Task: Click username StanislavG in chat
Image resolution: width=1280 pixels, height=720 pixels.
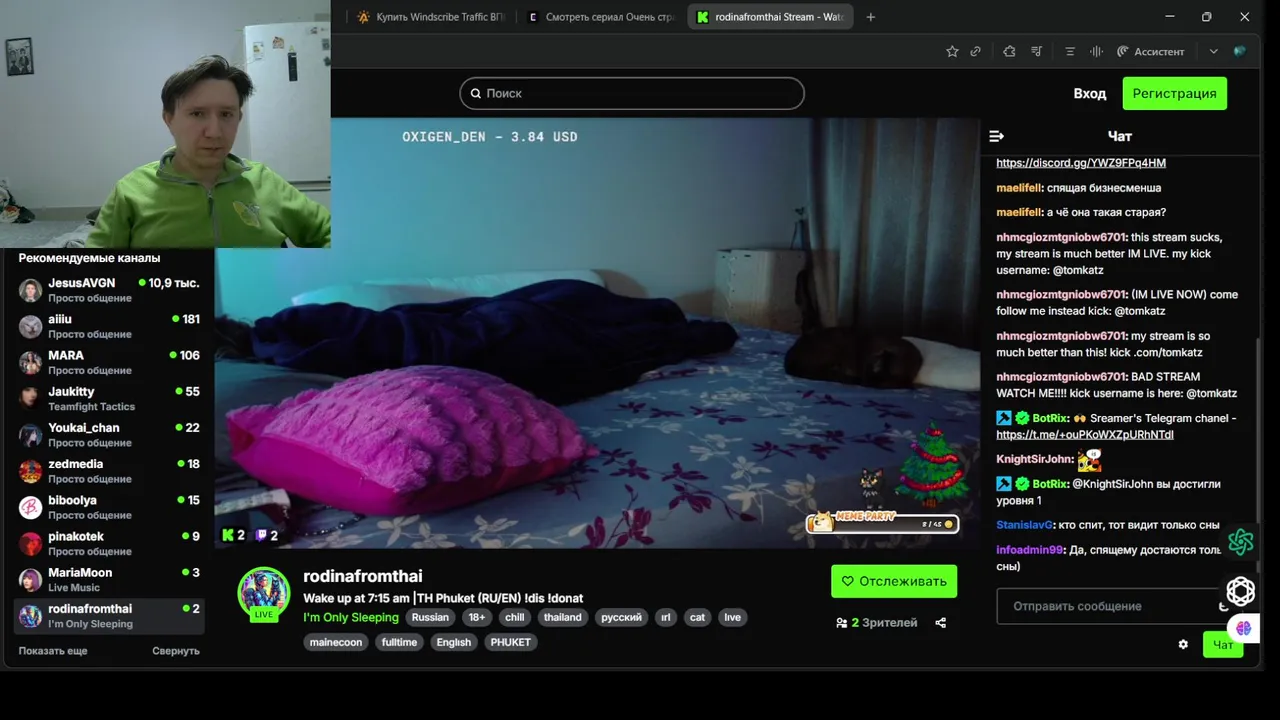Action: [x=1025, y=525]
